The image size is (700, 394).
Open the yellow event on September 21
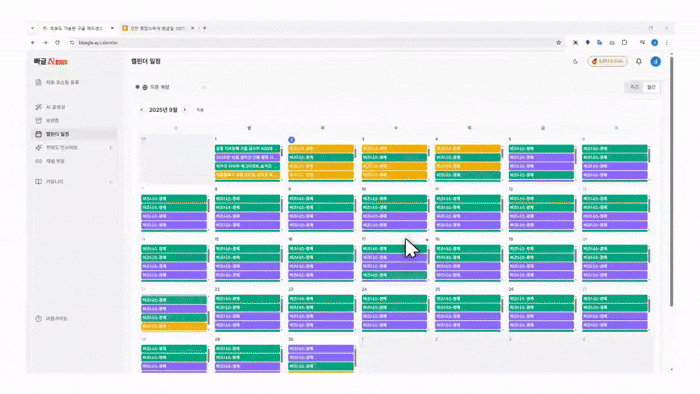pyautogui.click(x=174, y=327)
